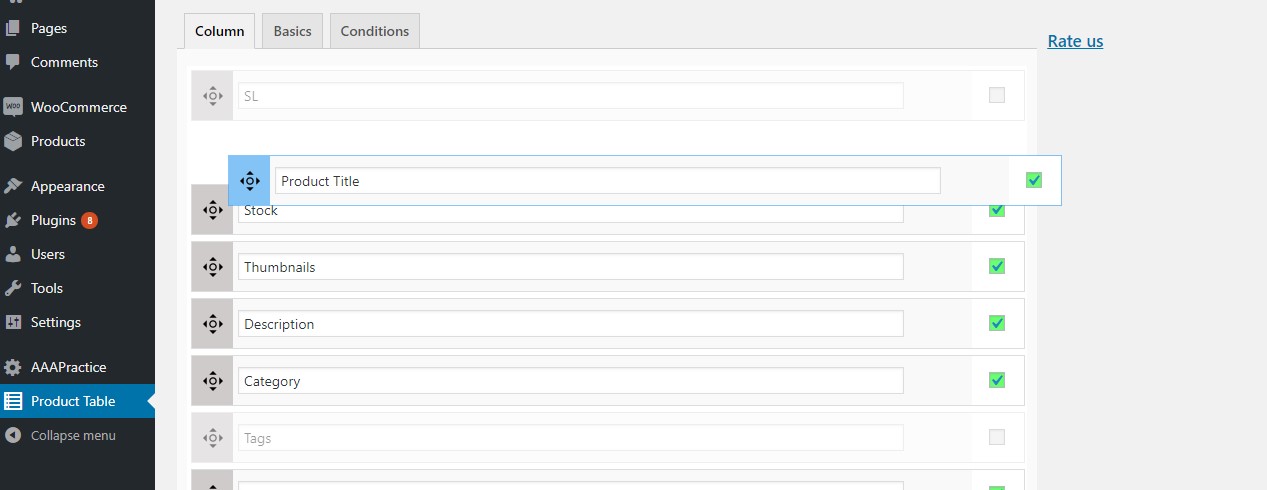This screenshot has width=1267, height=490.
Task: Uncheck the Product Title column checkbox
Action: [1034, 180]
